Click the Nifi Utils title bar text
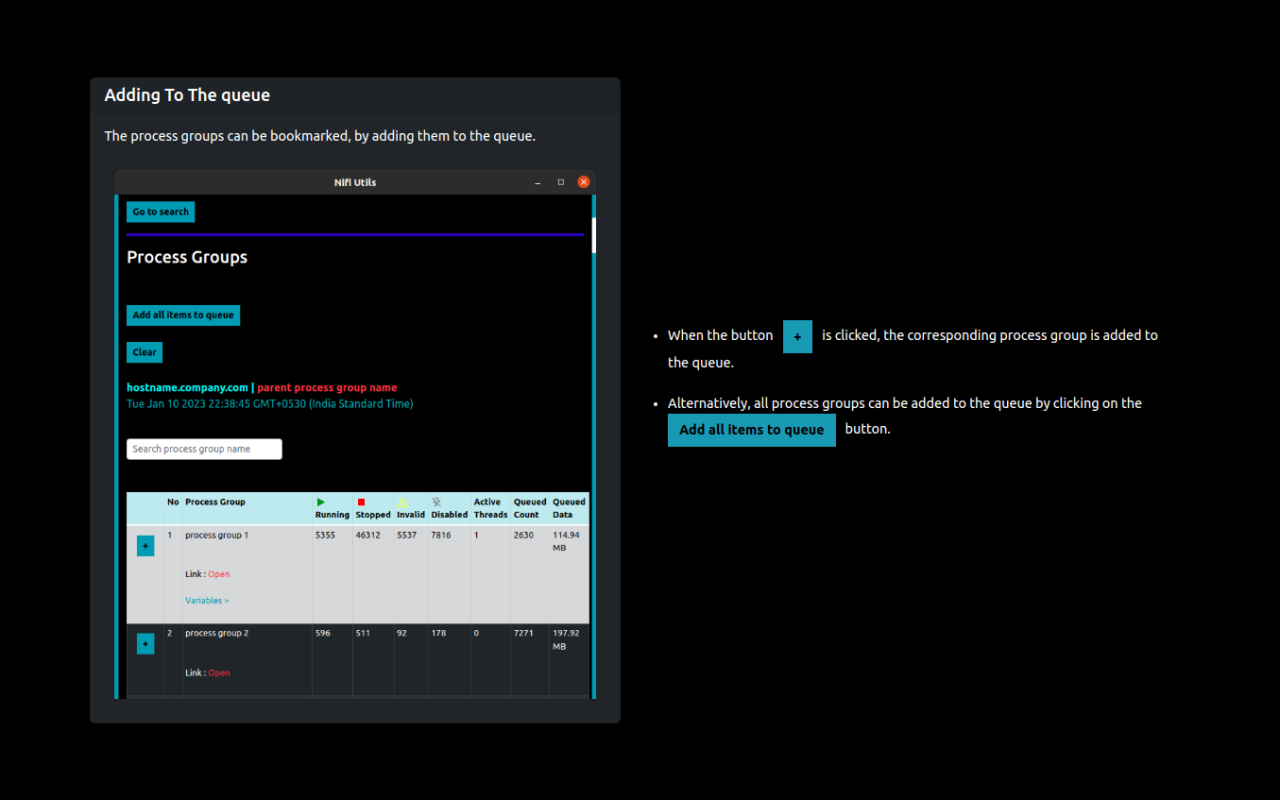The image size is (1280, 800). 355,182
